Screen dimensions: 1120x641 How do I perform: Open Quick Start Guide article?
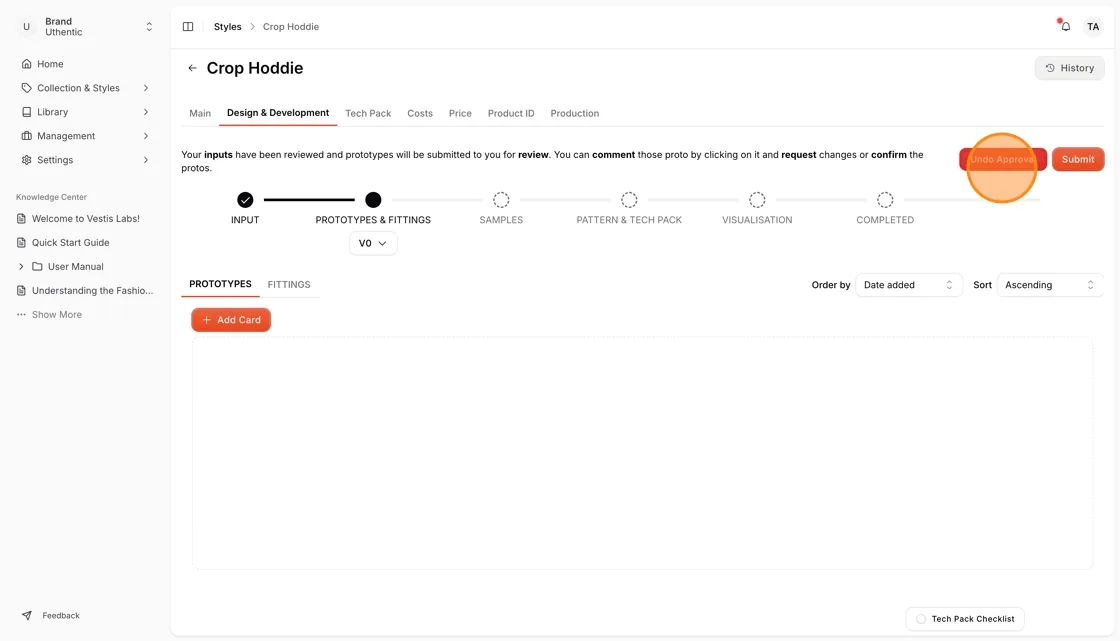coord(70,242)
